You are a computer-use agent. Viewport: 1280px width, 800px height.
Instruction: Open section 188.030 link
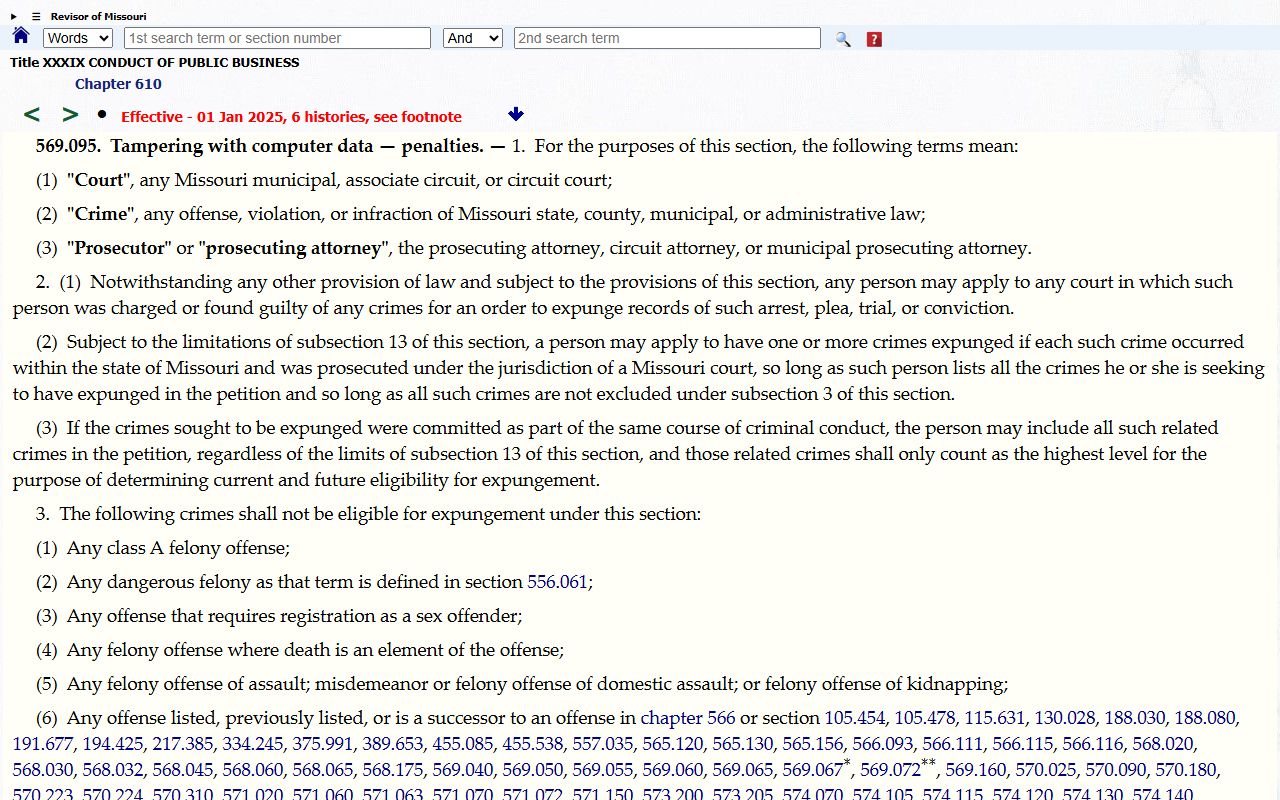(x=1135, y=718)
